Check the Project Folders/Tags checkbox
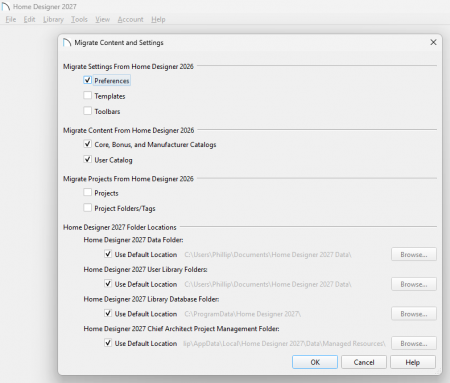Viewport: 450px width, 383px height. pyautogui.click(x=88, y=208)
